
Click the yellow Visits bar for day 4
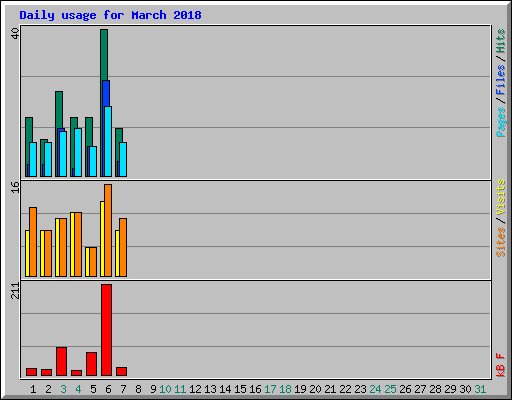coord(72,244)
